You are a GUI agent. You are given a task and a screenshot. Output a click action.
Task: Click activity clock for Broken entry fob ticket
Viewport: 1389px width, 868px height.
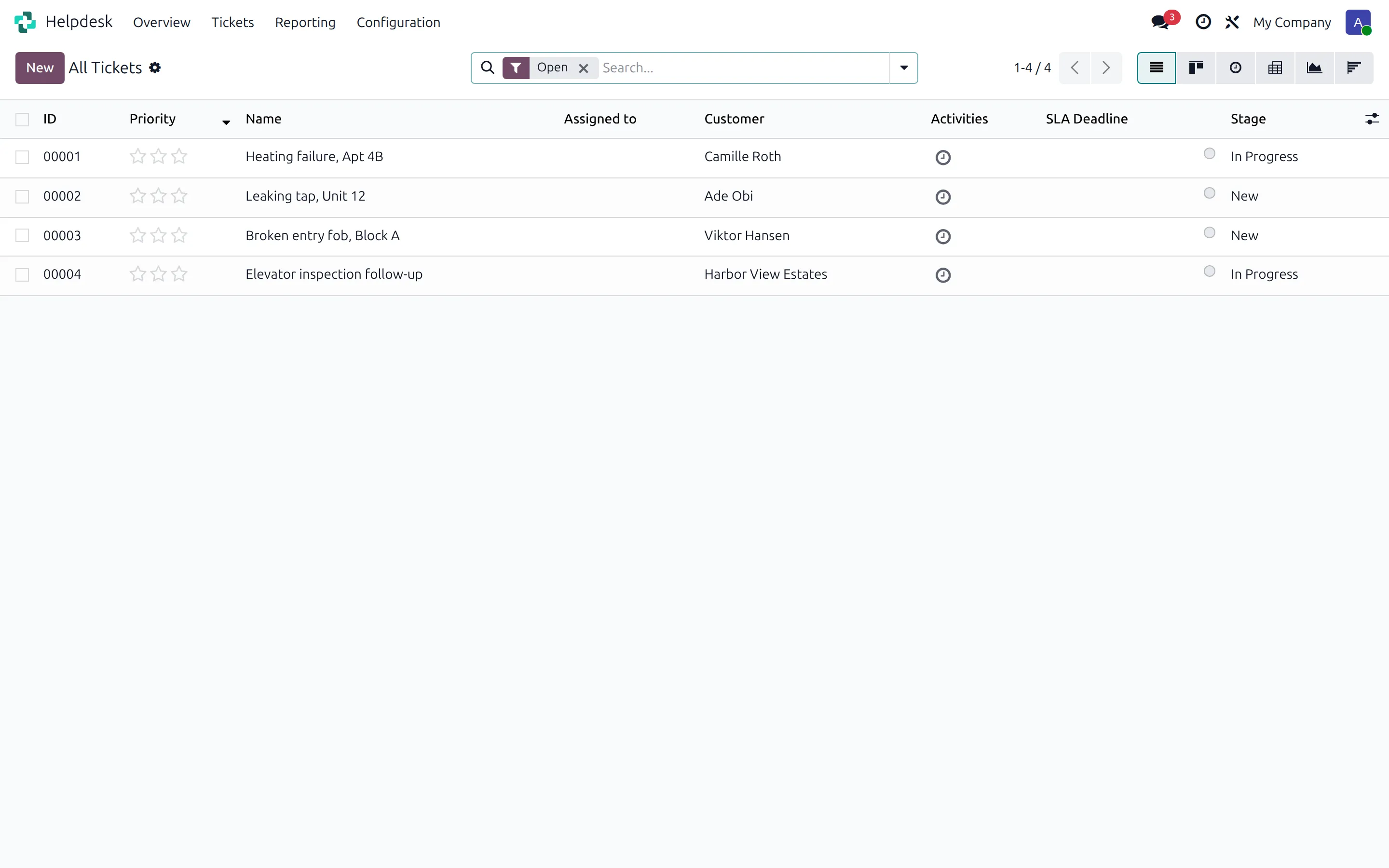coord(943,236)
